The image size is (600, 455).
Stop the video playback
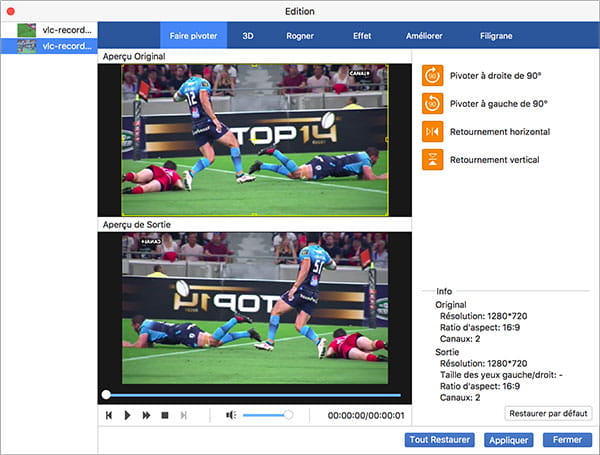(165, 415)
